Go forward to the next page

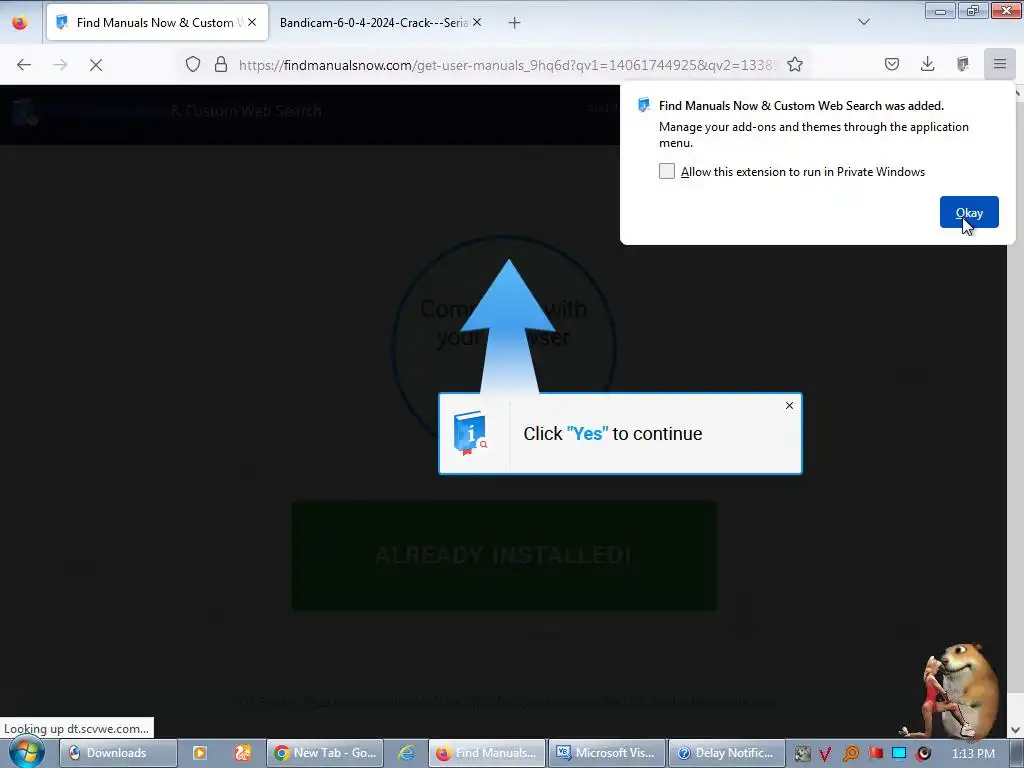[60, 65]
